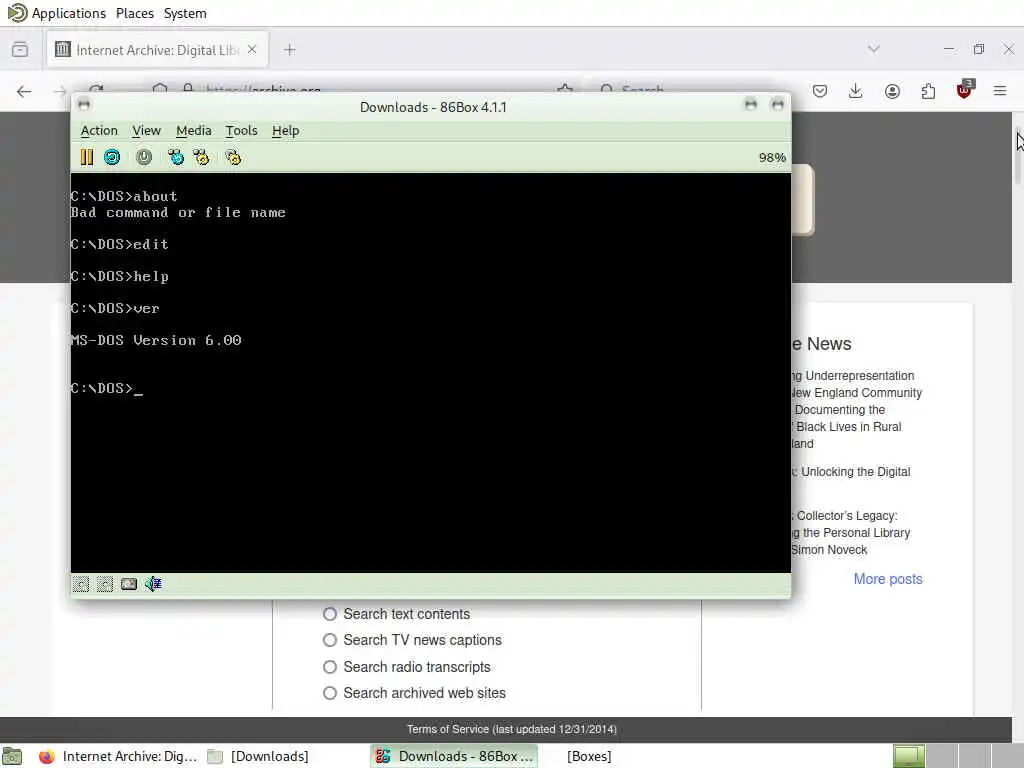1024x768 pixels.
Task: Select Search TV news captions option
Action: pos(330,641)
